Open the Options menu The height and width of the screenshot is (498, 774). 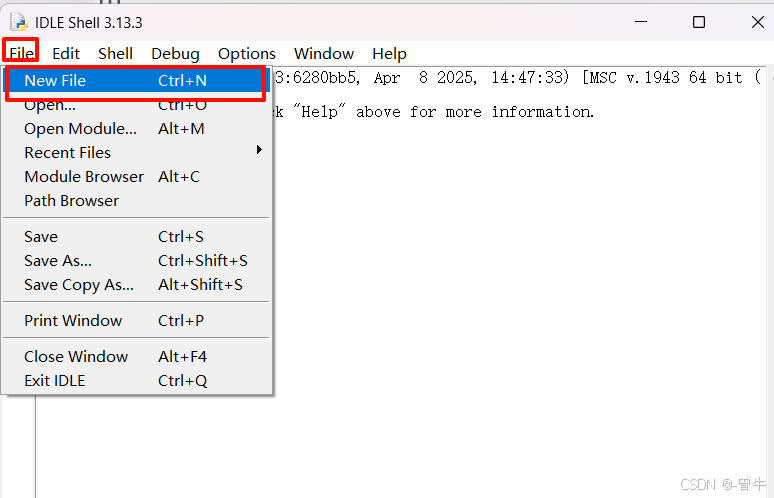[x=246, y=54]
